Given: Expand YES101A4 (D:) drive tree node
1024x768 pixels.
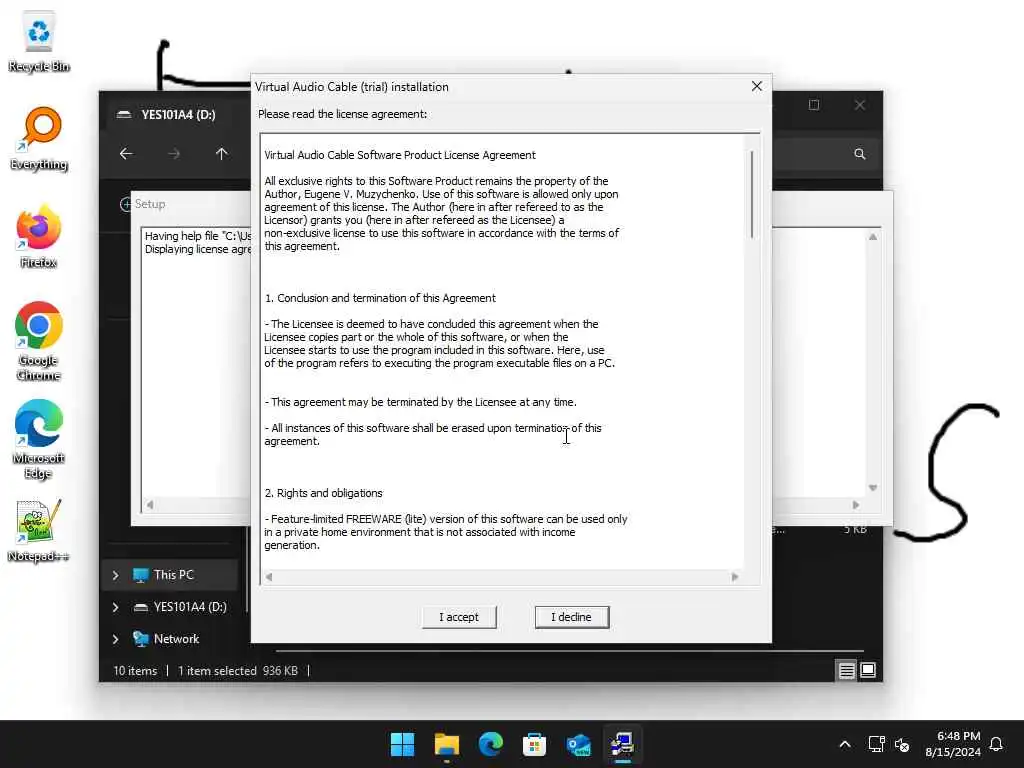Looking at the screenshot, I should 116,607.
